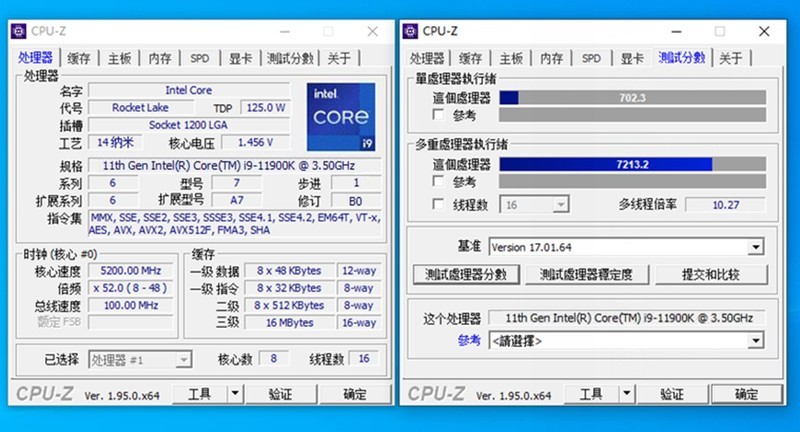Click single-thread score bar showing 702.3
This screenshot has height=432, width=800.
[633, 97]
